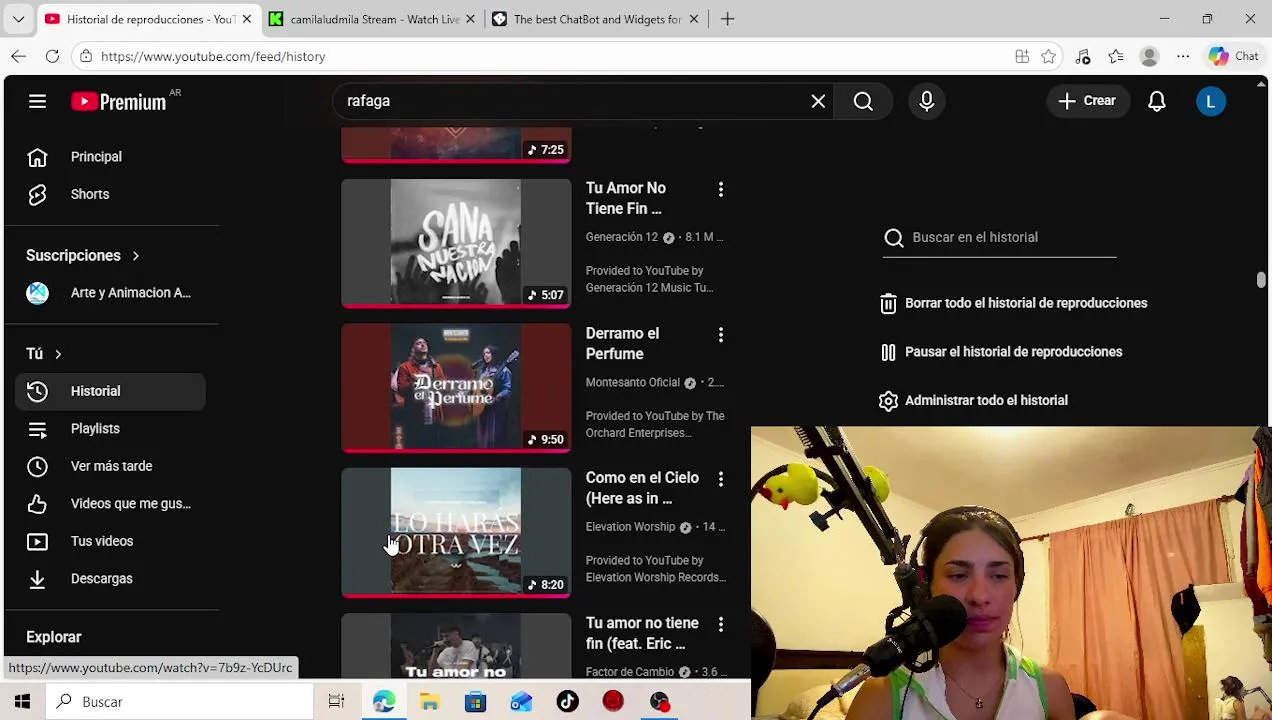
Task: Click the Playlists icon
Action: coord(37,428)
